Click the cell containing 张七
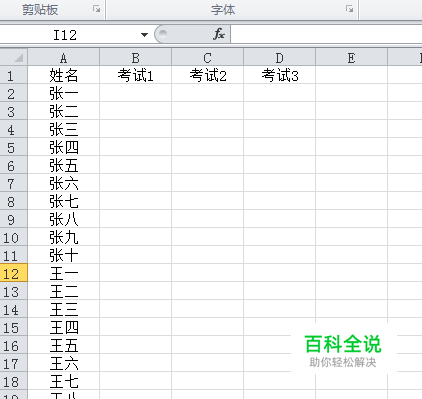 pos(63,201)
